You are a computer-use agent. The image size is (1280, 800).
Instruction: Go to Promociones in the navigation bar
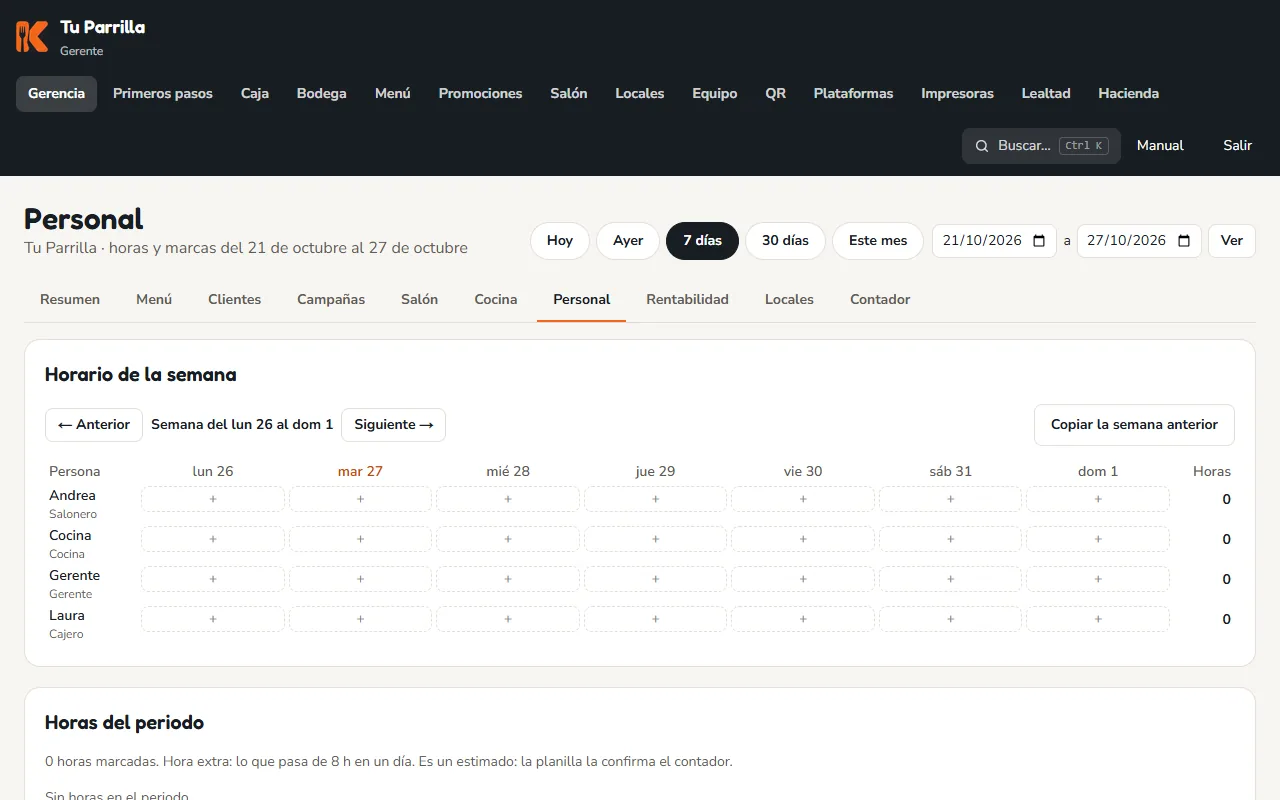pyautogui.click(x=480, y=94)
